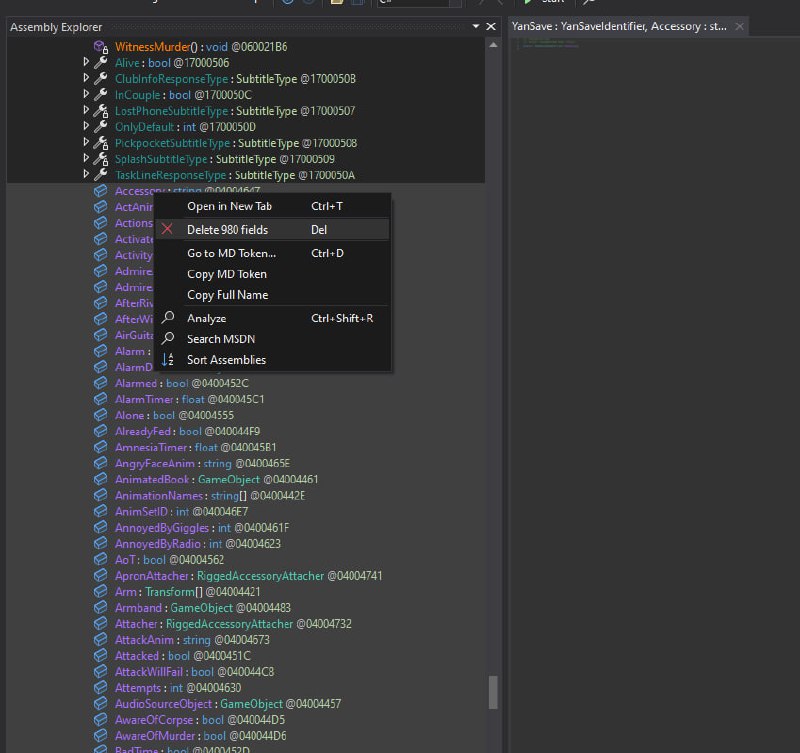Click the wrench icon beside Alive property

[101, 63]
